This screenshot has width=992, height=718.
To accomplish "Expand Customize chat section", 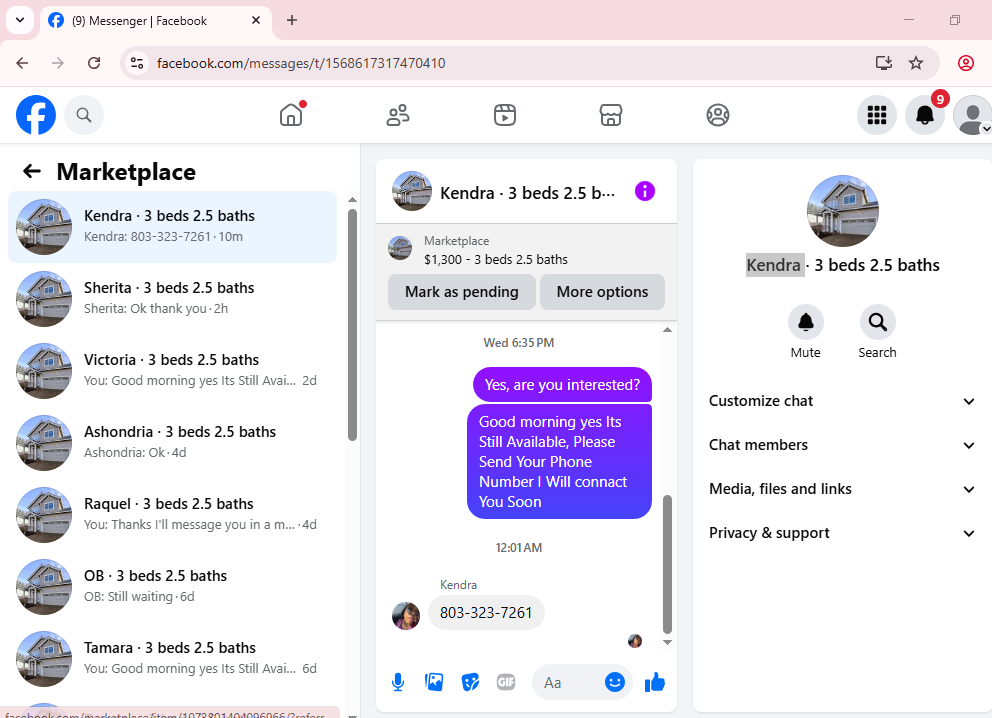I will [x=842, y=401].
